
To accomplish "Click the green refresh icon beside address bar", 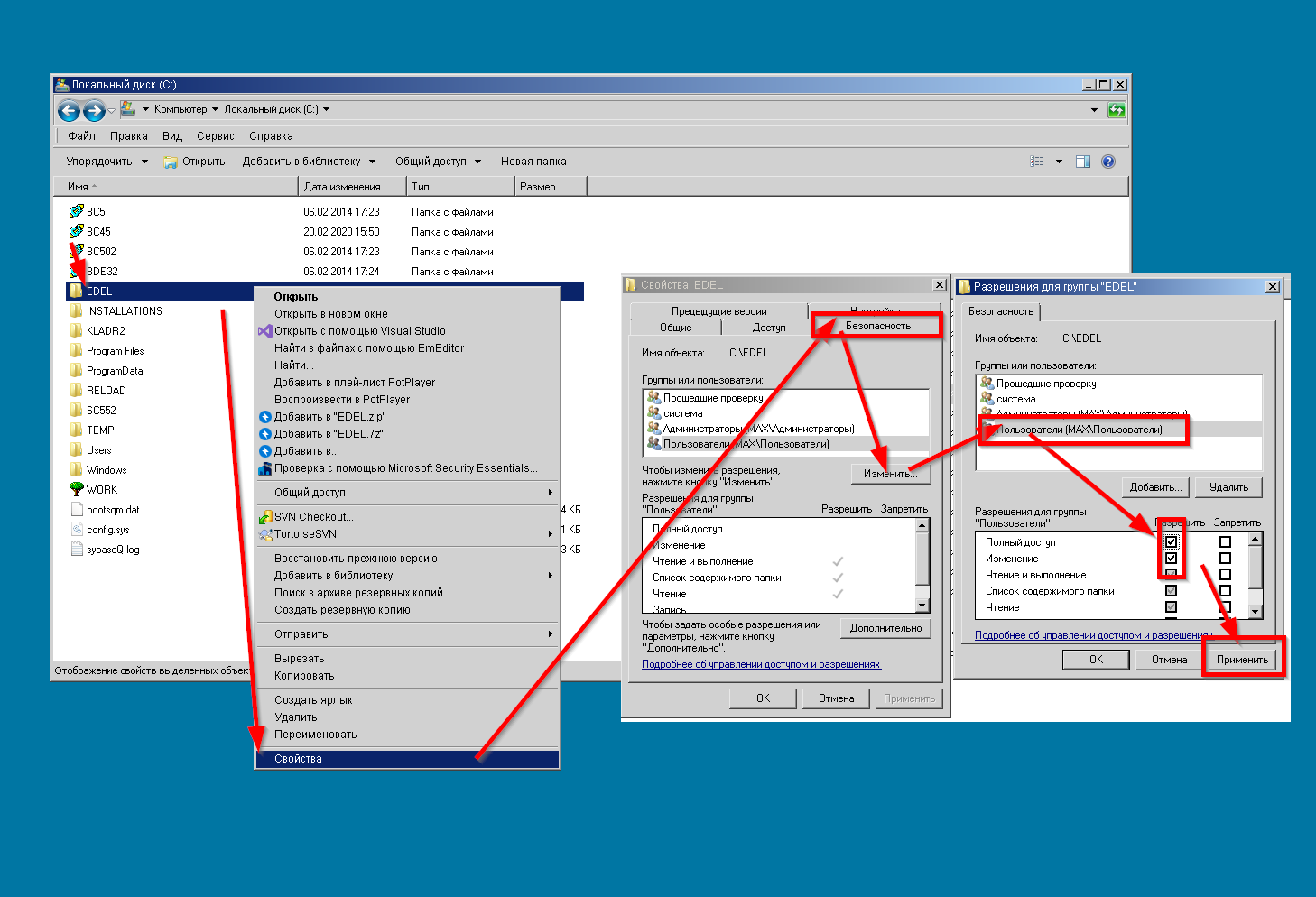I will pos(1117,110).
